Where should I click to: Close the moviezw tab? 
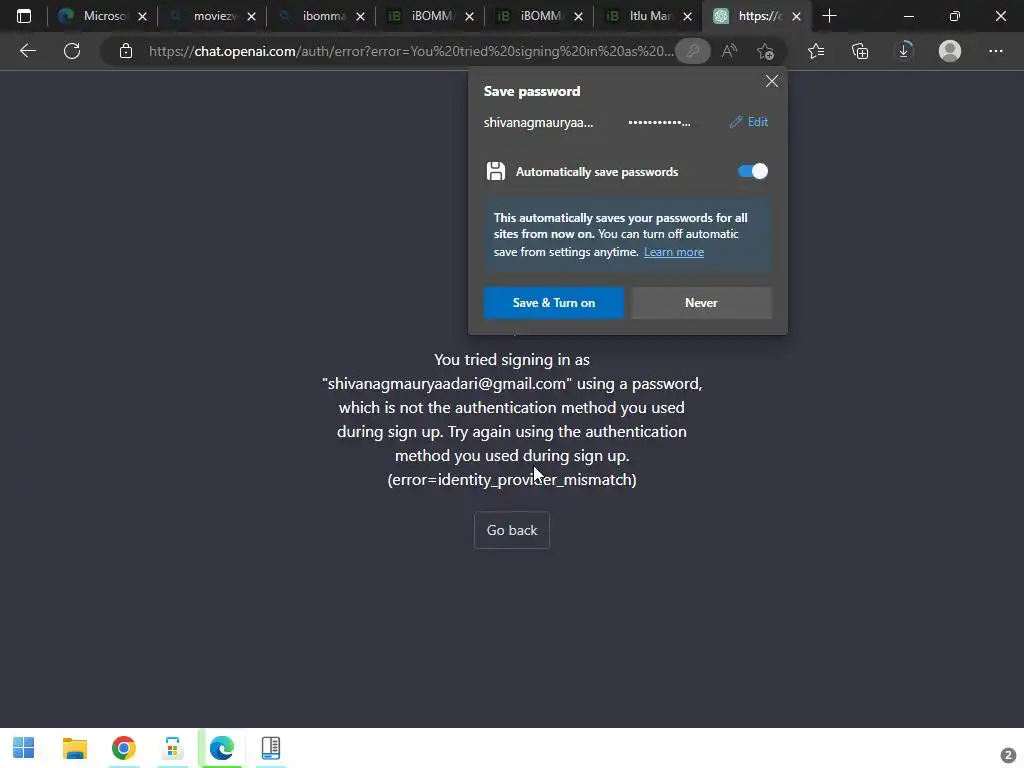(x=251, y=17)
